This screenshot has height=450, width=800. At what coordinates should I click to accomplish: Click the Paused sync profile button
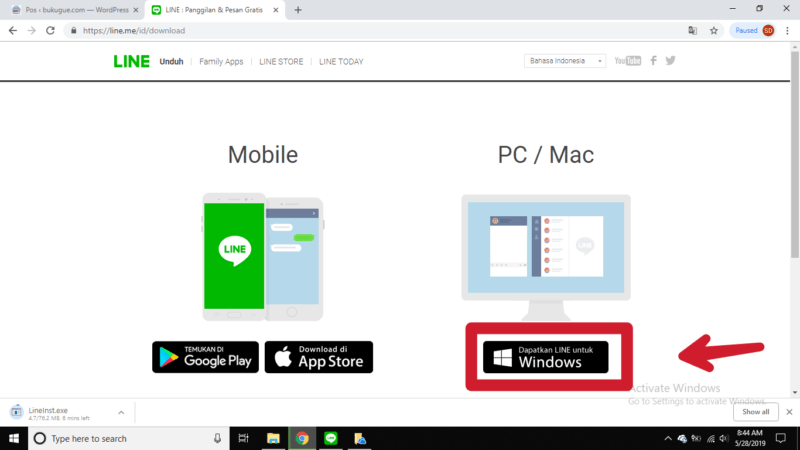[x=754, y=31]
